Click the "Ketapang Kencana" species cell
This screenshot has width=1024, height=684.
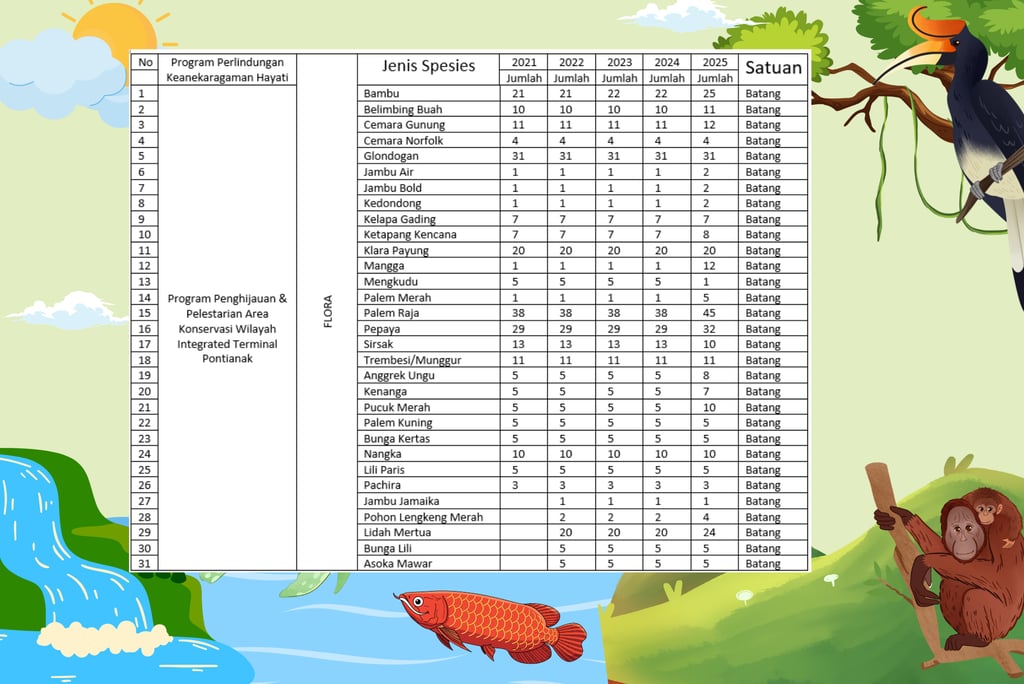[428, 235]
